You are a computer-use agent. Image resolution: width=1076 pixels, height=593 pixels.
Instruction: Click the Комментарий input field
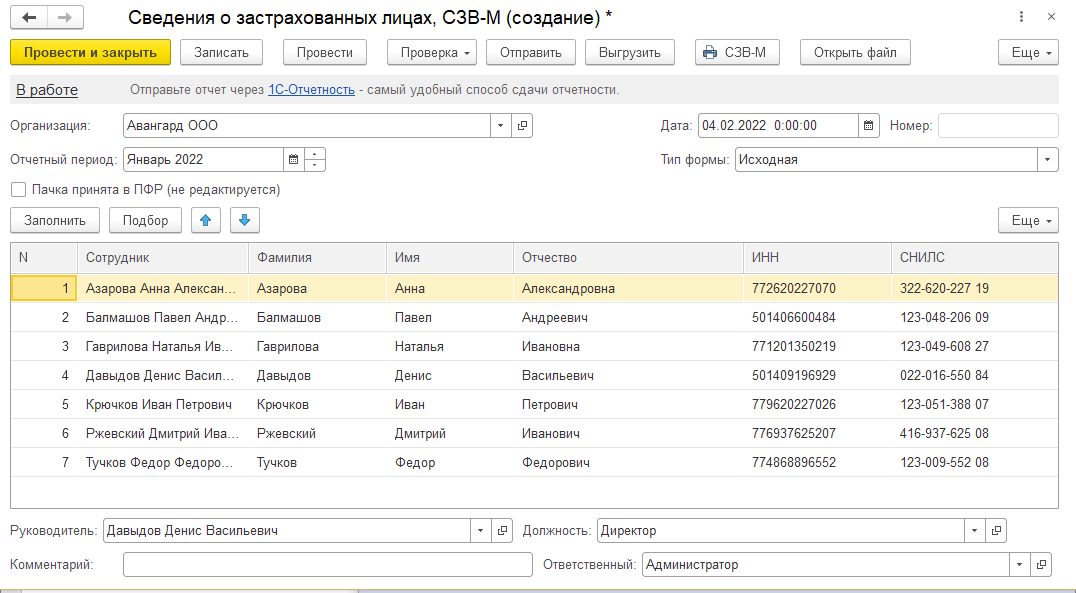327,565
